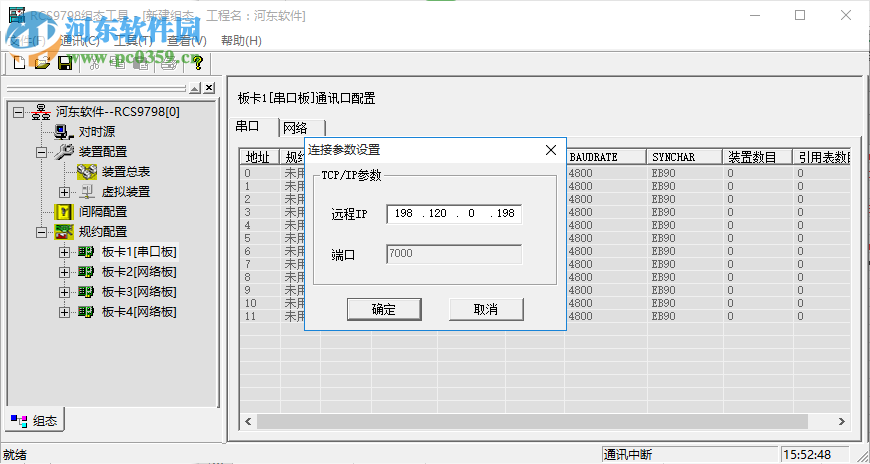Save the project with the floppy disk icon

[x=65, y=63]
